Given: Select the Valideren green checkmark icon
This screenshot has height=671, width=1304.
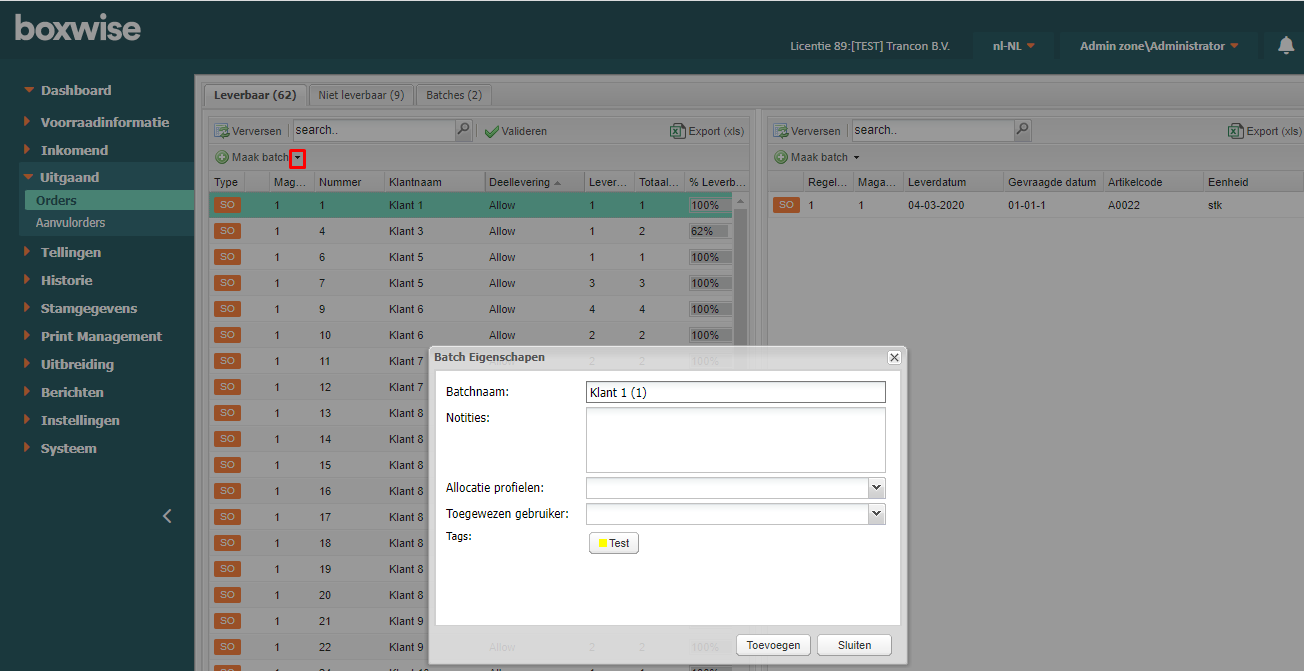Looking at the screenshot, I should coord(492,130).
